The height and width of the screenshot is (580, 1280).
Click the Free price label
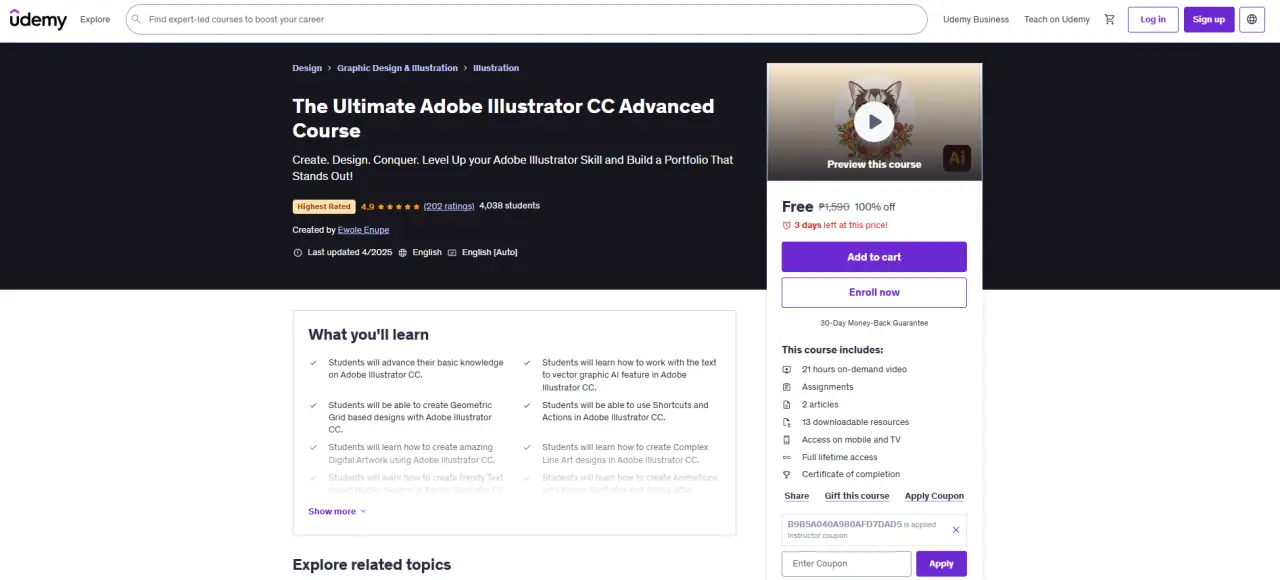pos(797,207)
